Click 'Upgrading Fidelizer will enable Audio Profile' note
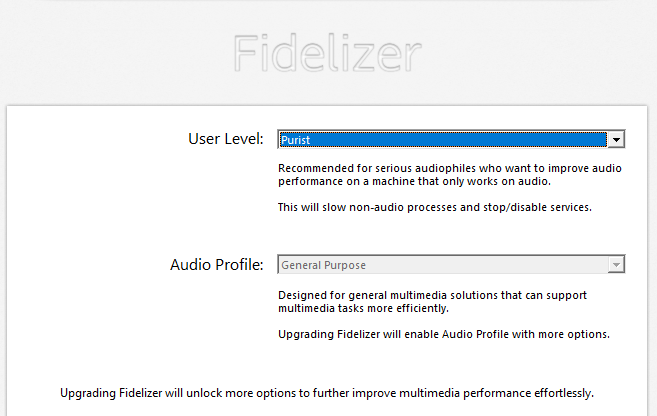Screen dimensions: 657x416 point(444,334)
